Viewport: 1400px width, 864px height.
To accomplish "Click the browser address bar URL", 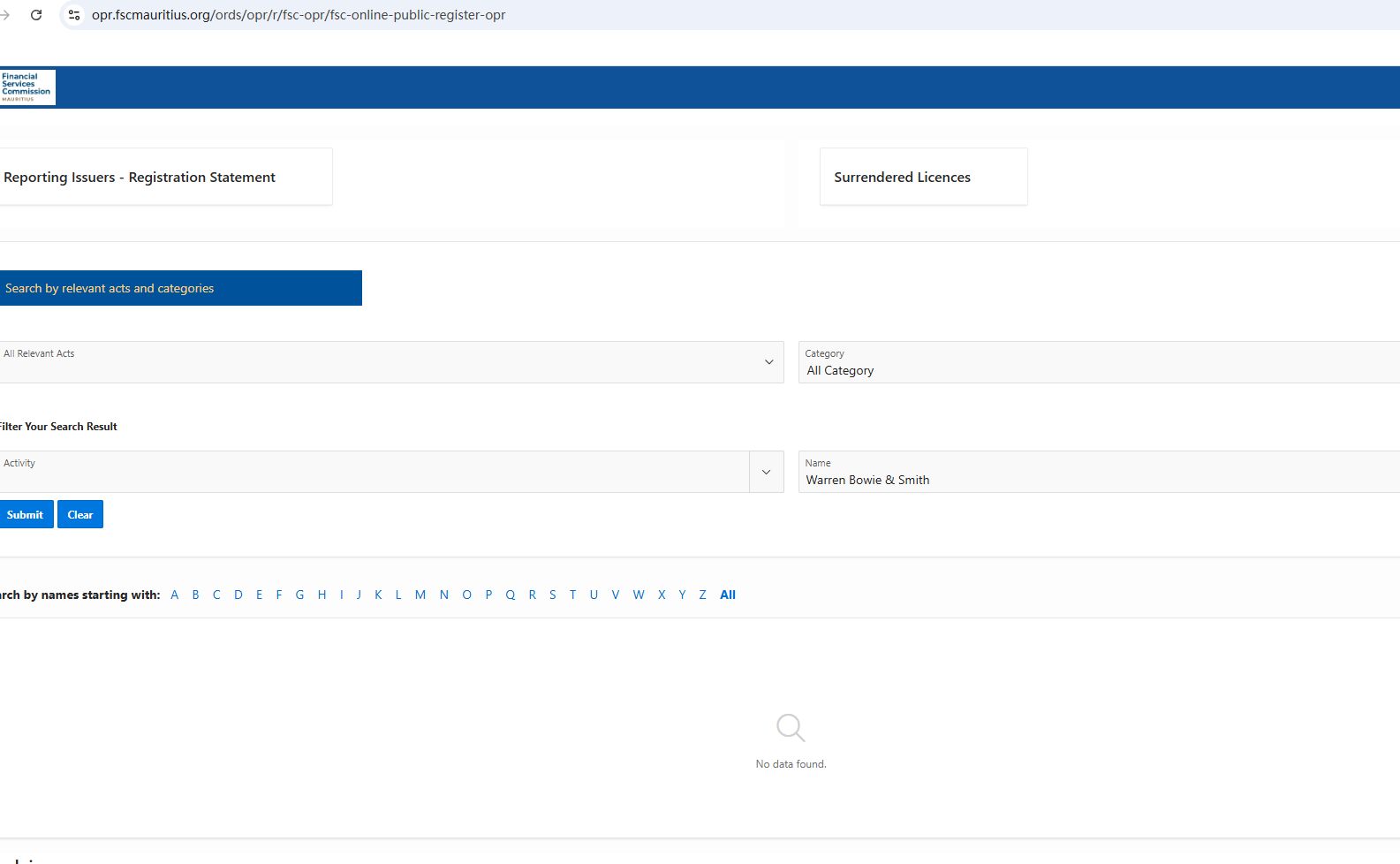I will [299, 15].
